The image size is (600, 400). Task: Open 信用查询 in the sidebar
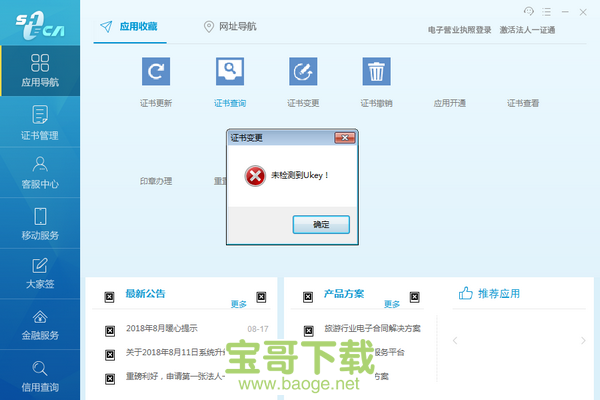click(40, 375)
